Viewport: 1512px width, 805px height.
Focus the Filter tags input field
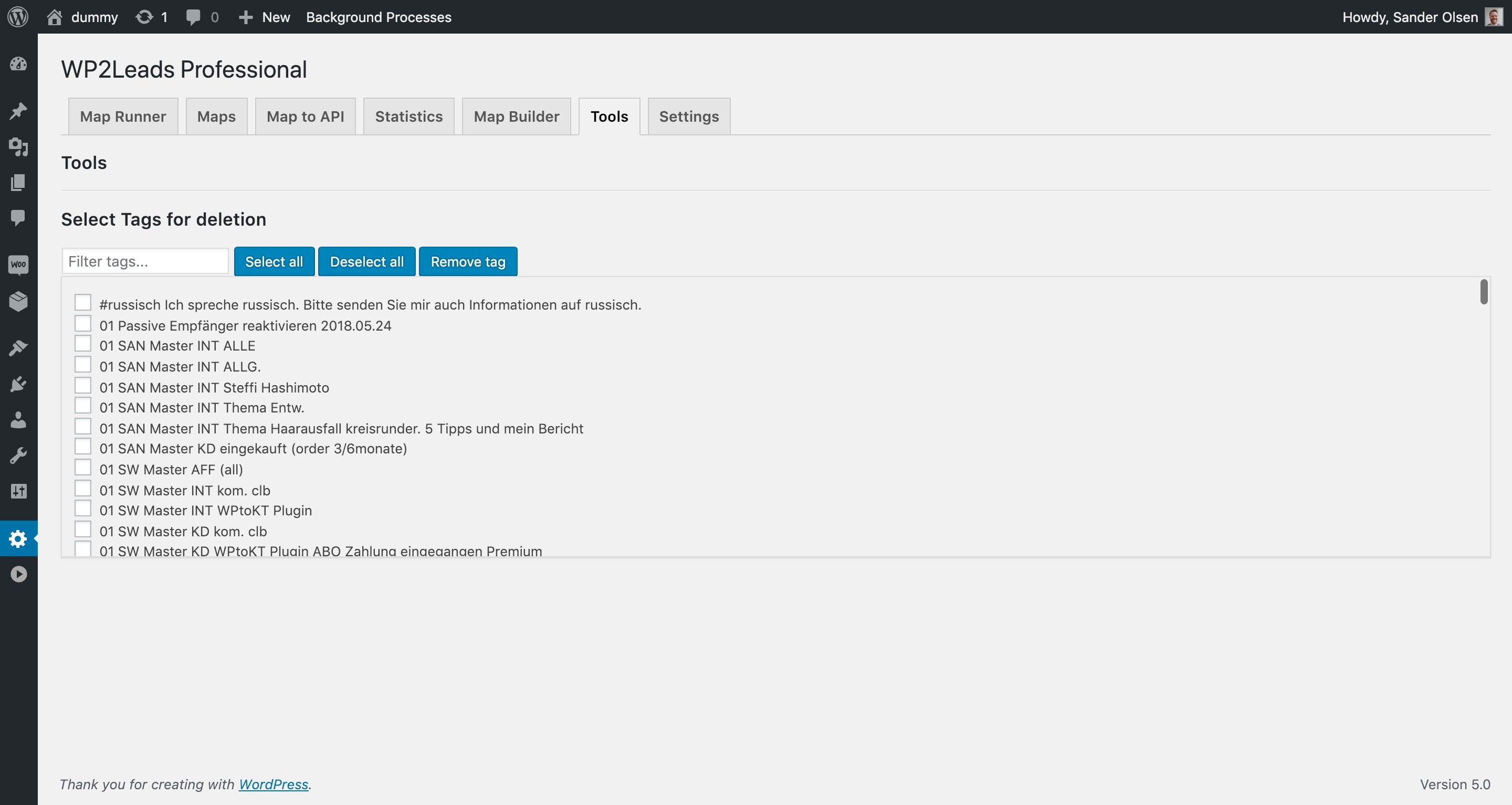pyautogui.click(x=145, y=262)
